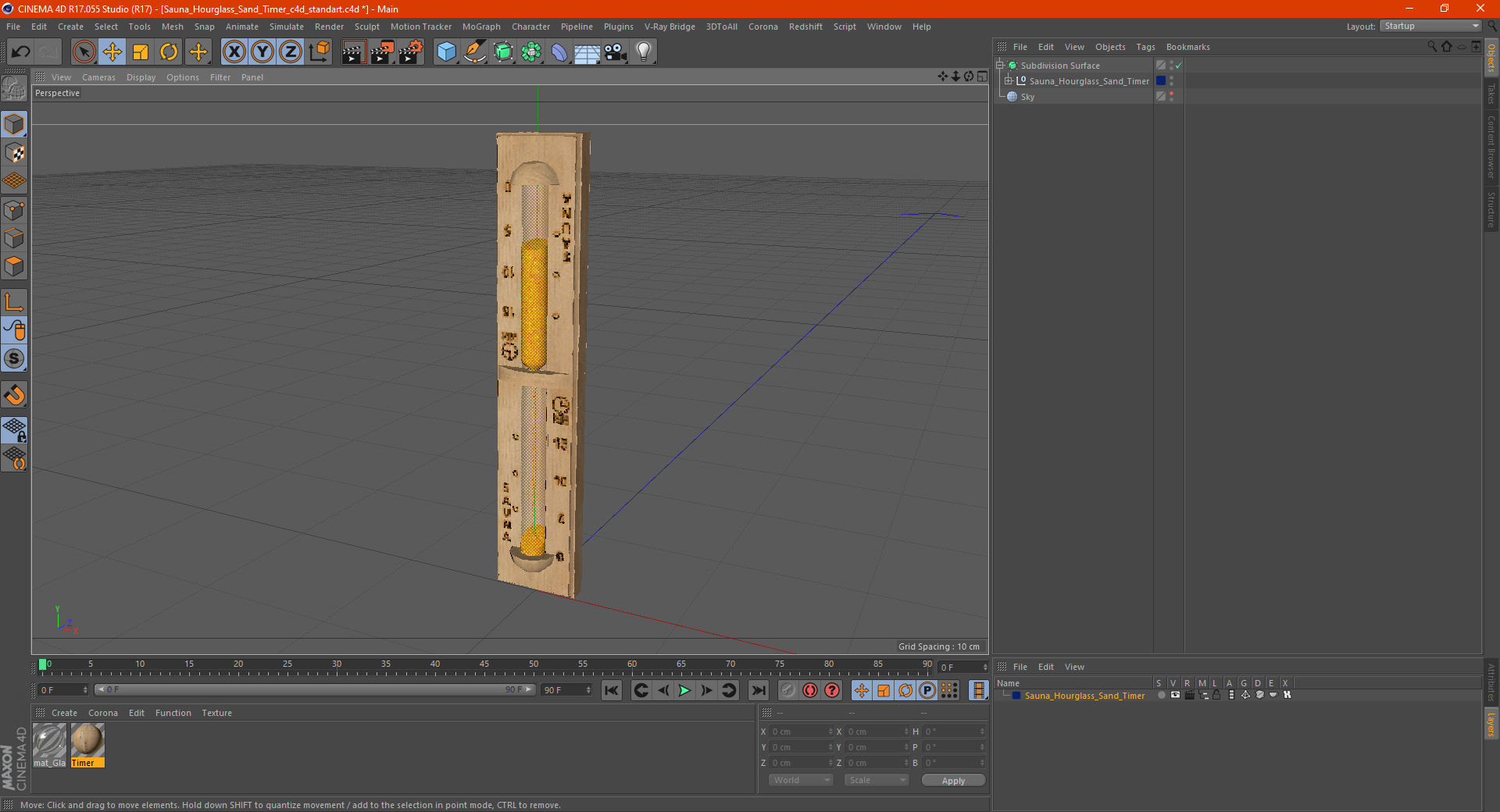Collapse the Subdivision Surface tree item
The height and width of the screenshot is (812, 1500).
pyautogui.click(x=999, y=66)
